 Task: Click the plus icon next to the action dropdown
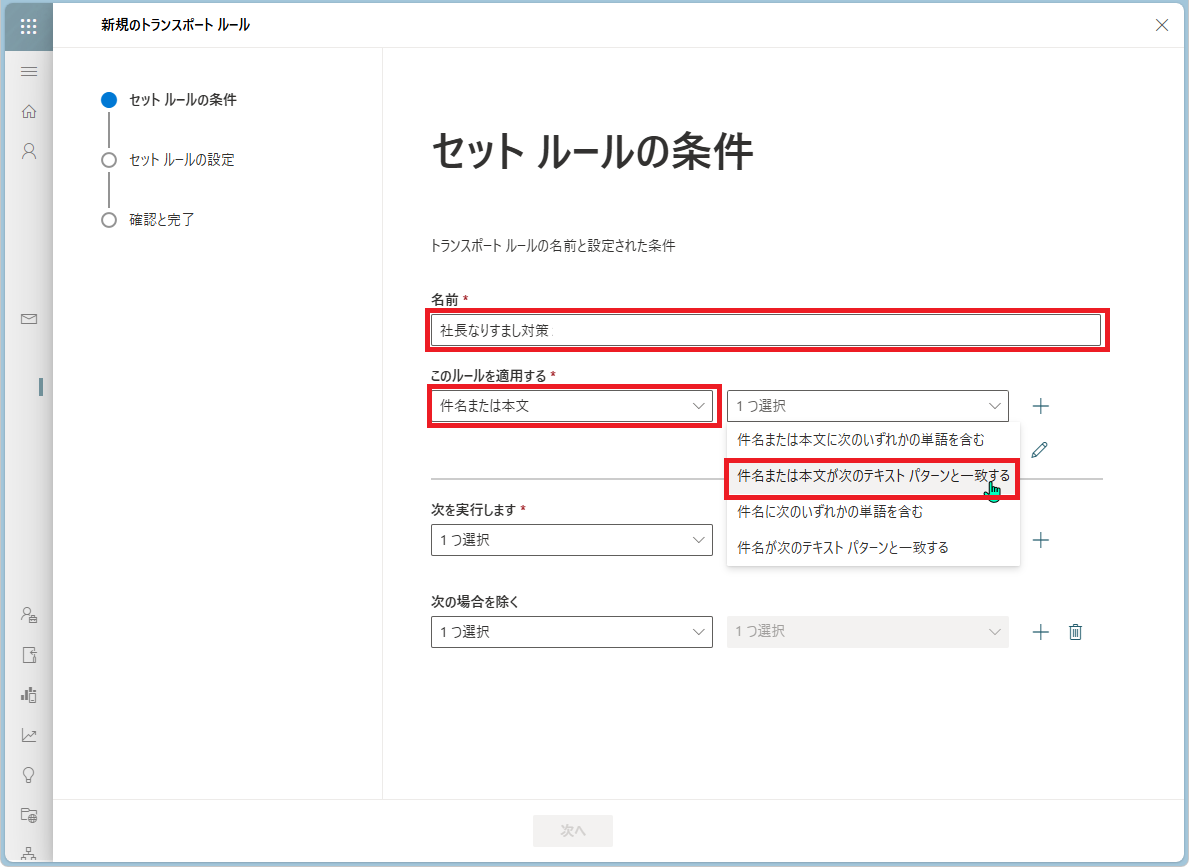point(1040,540)
